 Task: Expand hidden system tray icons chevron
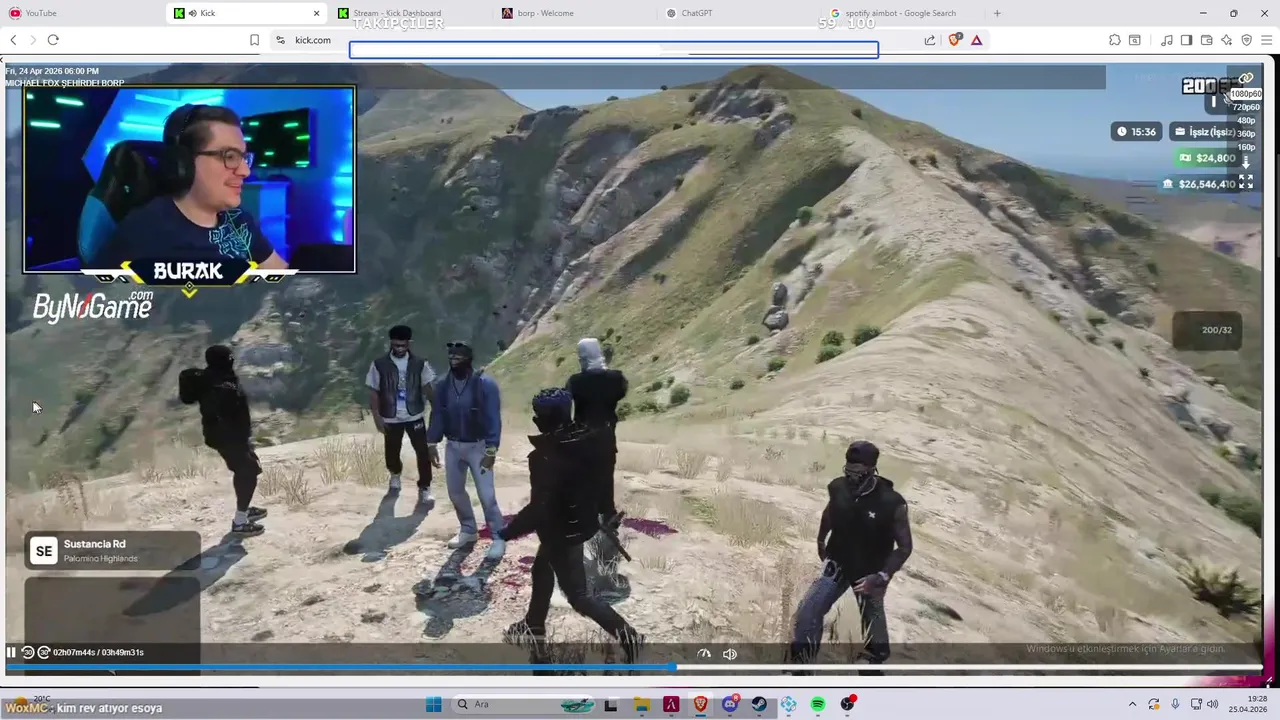(1132, 704)
